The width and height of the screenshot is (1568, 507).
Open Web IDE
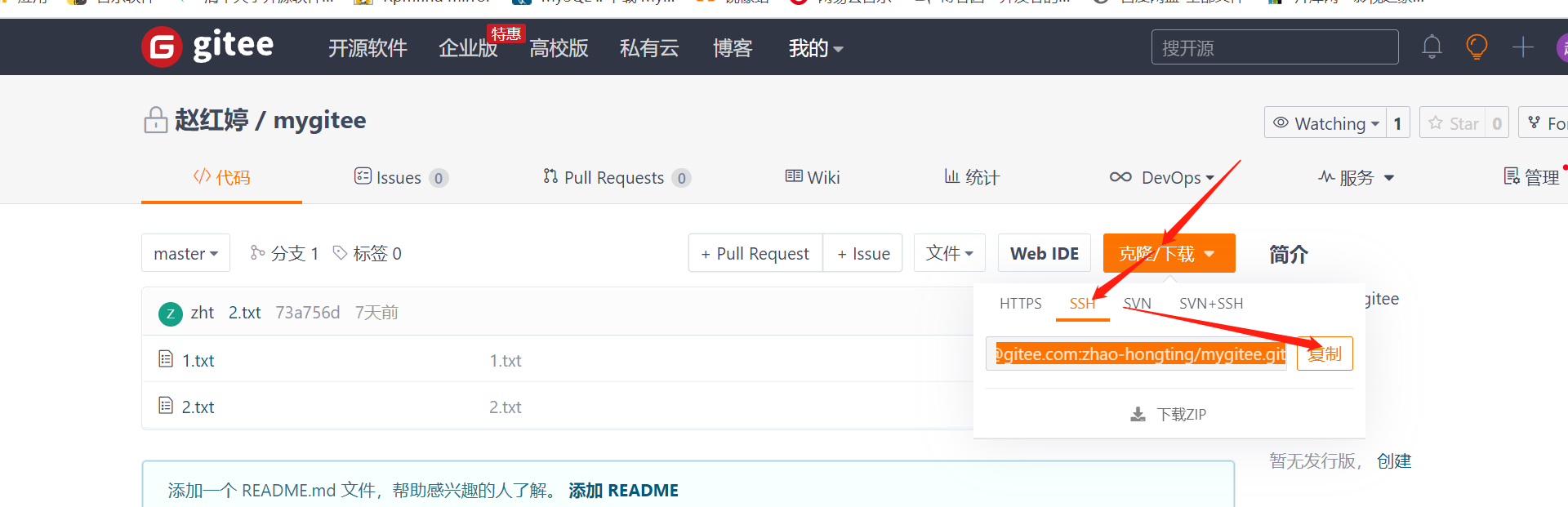tap(1045, 253)
